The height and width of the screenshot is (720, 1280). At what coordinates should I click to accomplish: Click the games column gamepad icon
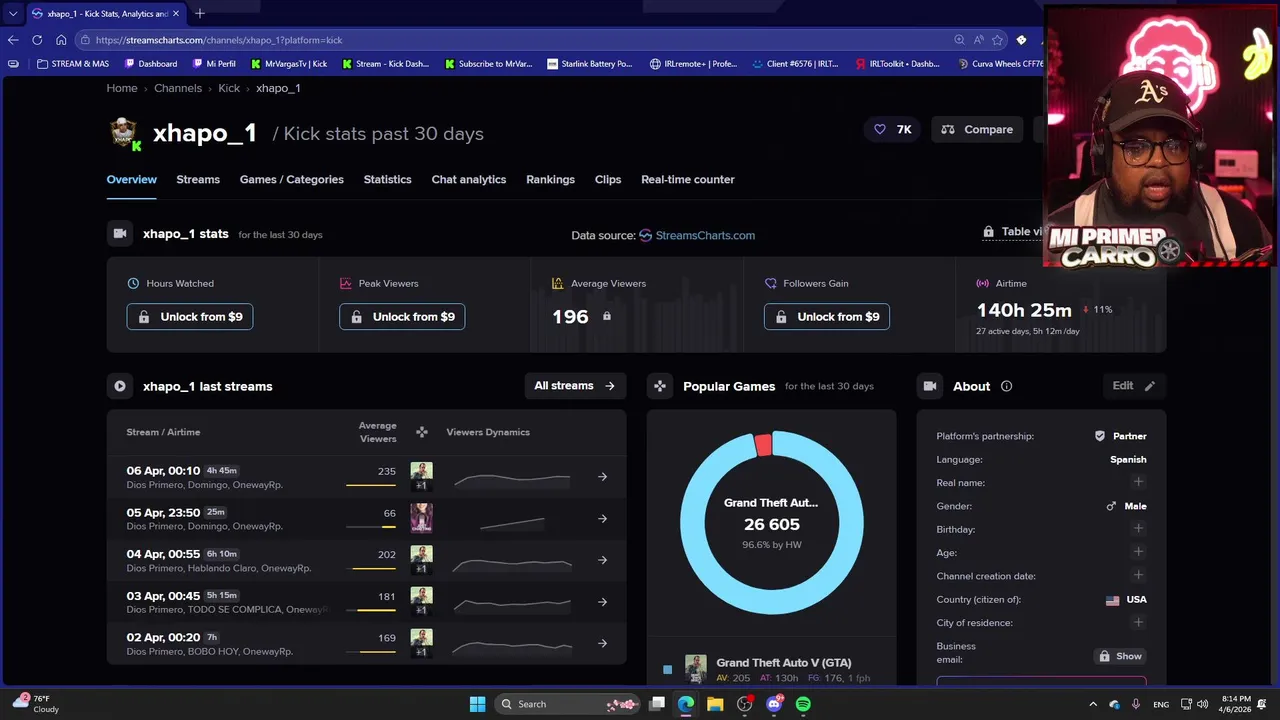422,432
